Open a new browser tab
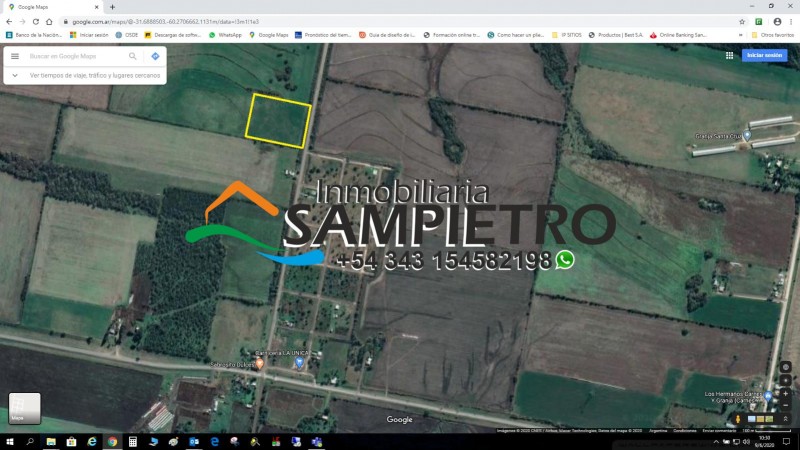The height and width of the screenshot is (450, 800). click(112, 7)
